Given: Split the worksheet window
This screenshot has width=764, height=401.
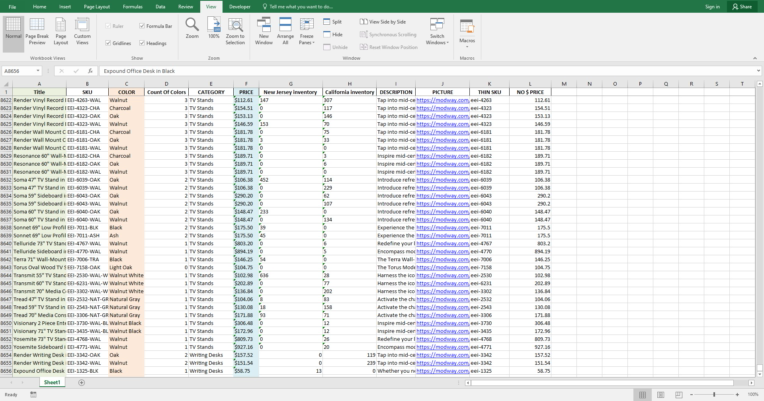Looking at the screenshot, I should [x=333, y=22].
